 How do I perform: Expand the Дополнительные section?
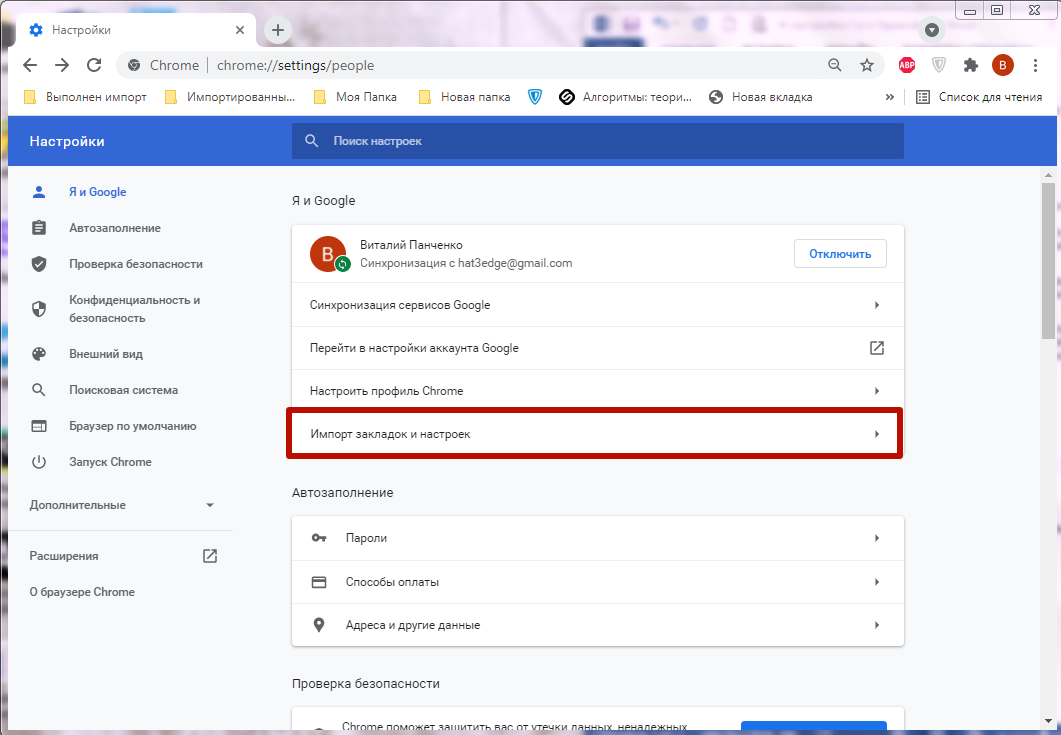pyautogui.click(x=122, y=505)
